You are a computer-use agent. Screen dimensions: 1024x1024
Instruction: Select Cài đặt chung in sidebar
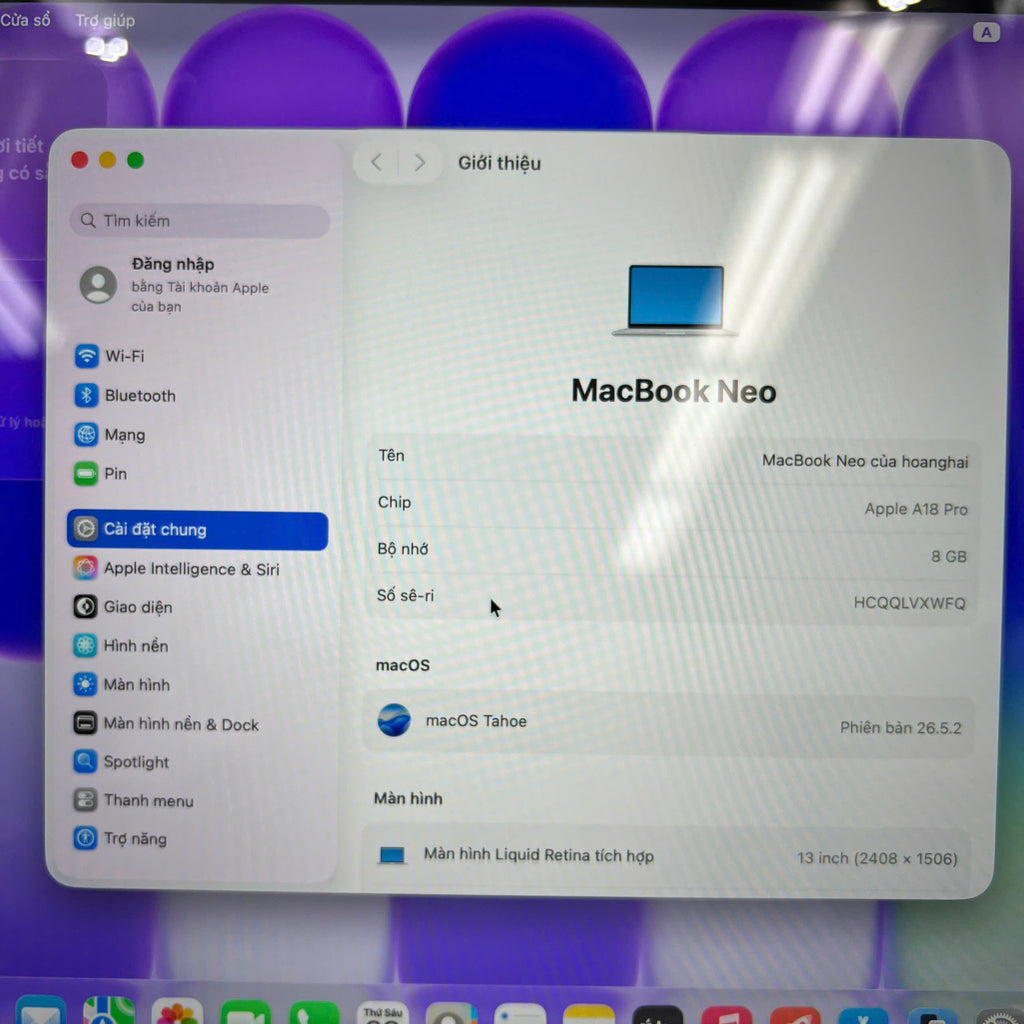coord(197,530)
